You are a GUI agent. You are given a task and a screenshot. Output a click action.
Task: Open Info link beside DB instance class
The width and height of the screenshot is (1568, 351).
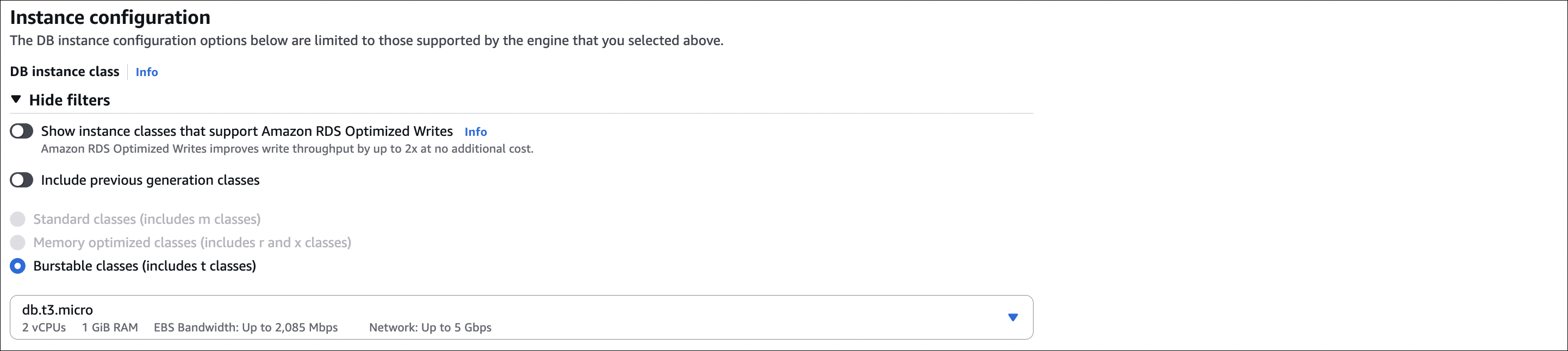pyautogui.click(x=146, y=72)
